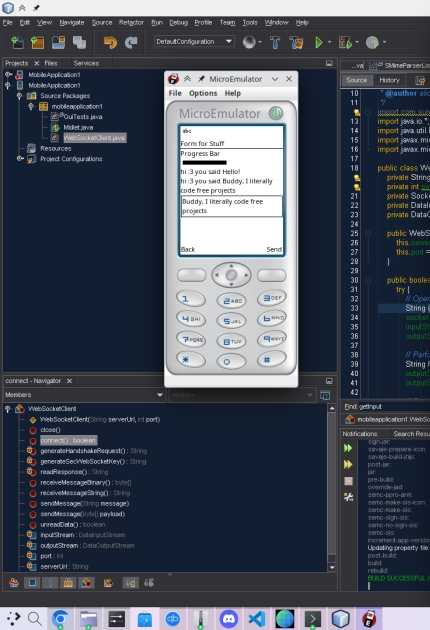
Task: Open the Refactor menu
Action: 131,22
